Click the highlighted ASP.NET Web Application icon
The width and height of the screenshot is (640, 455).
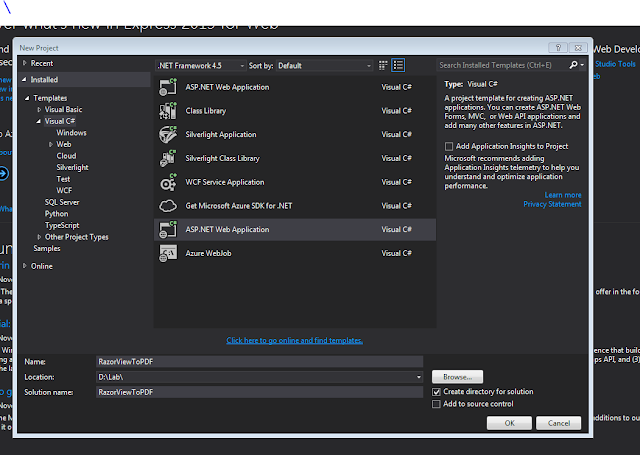click(x=168, y=229)
